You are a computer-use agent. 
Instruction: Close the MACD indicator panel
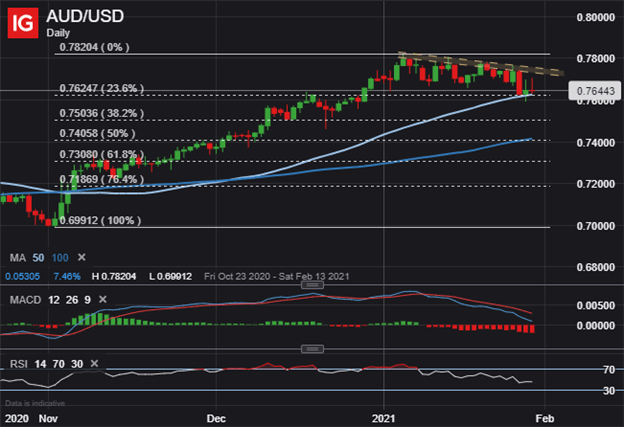[103, 299]
